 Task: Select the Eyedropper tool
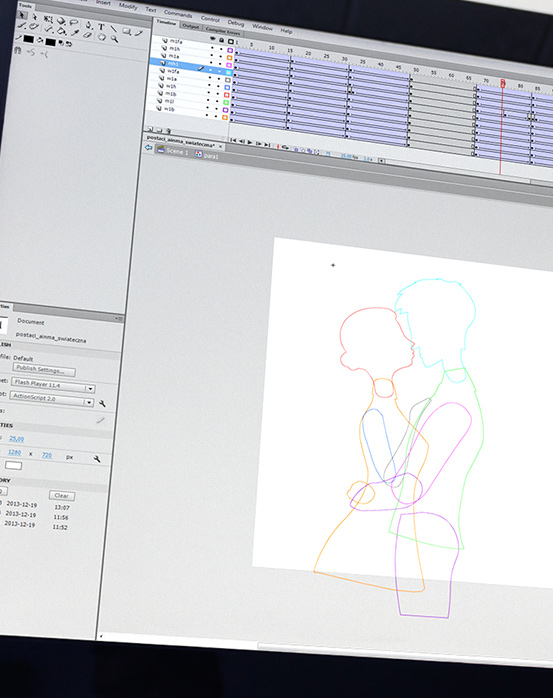coord(75,32)
